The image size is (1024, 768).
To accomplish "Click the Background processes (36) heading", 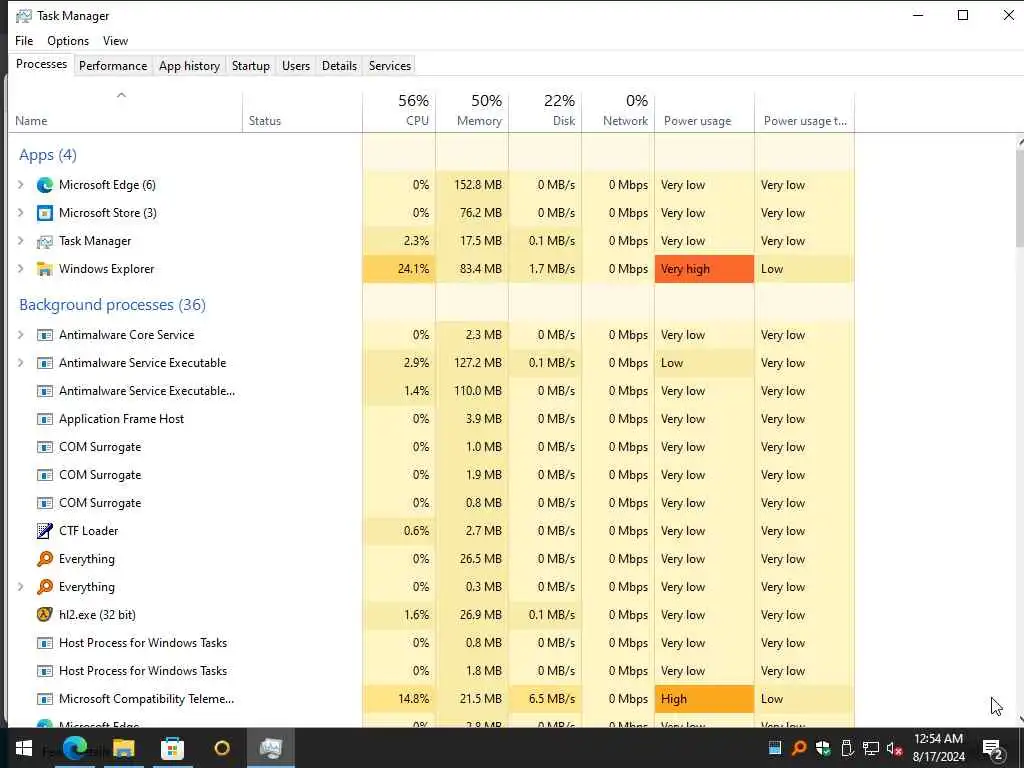I will pos(112,305).
